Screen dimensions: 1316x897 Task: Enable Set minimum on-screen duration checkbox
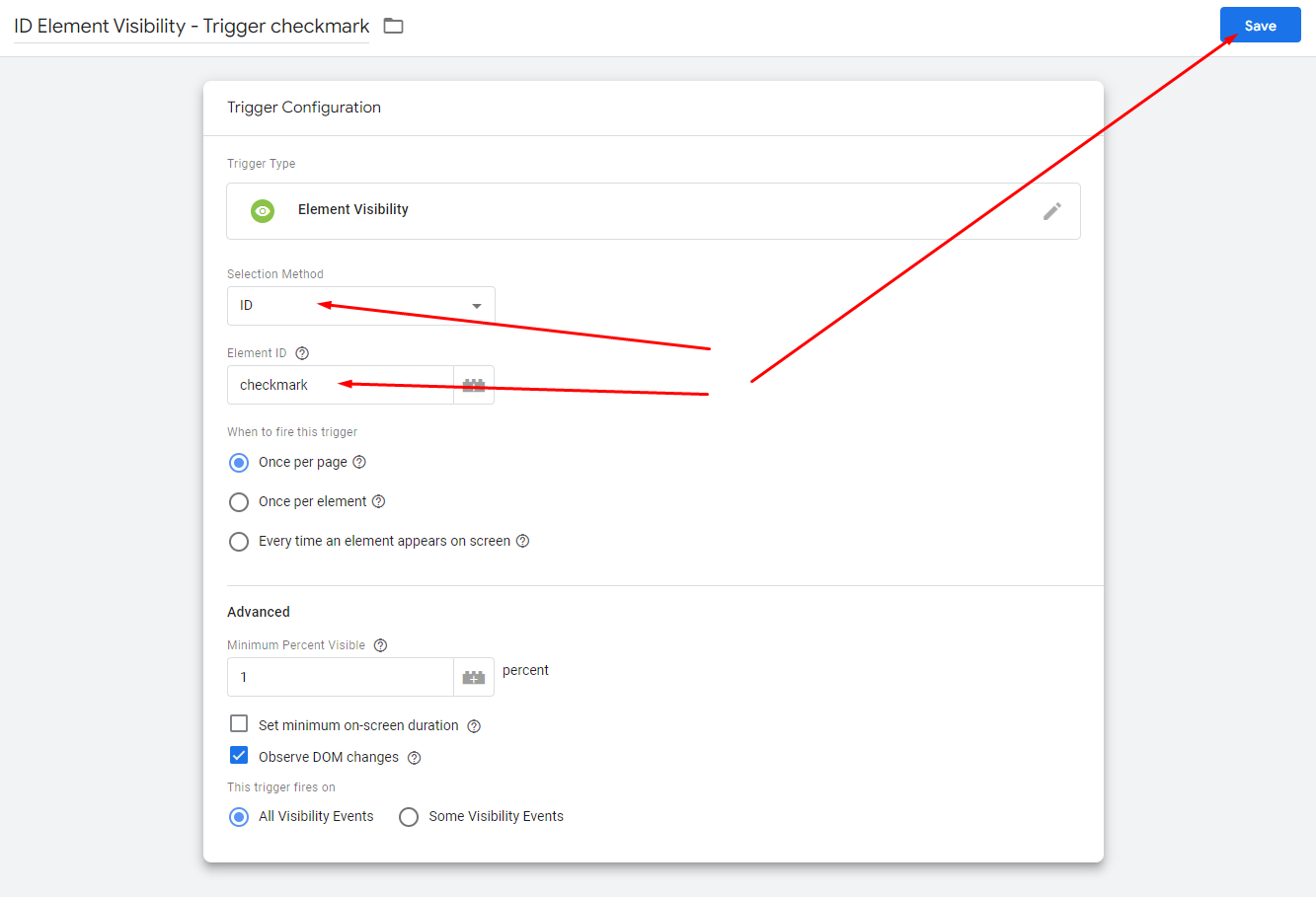click(239, 723)
